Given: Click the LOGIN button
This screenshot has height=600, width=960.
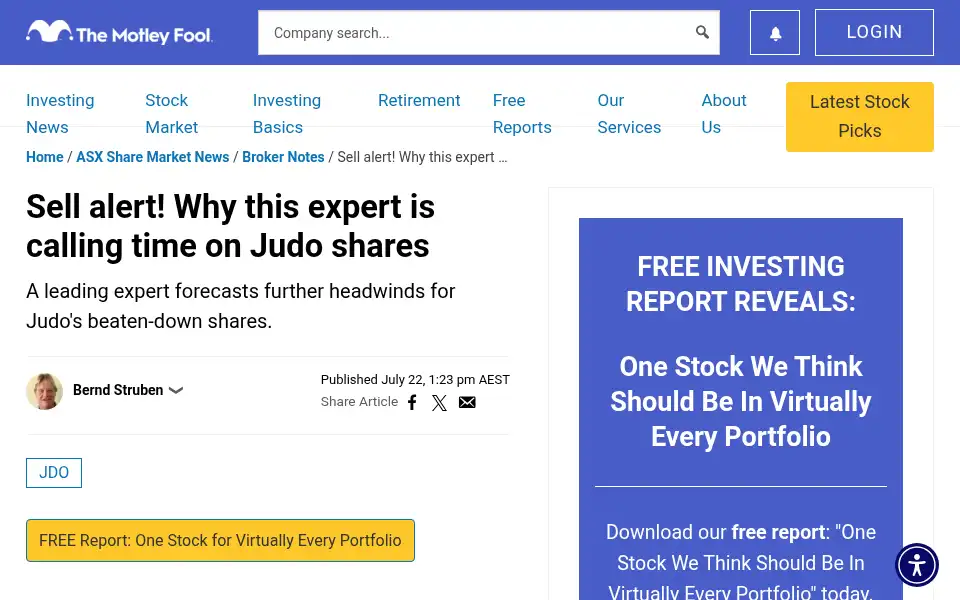Looking at the screenshot, I should [x=874, y=32].
